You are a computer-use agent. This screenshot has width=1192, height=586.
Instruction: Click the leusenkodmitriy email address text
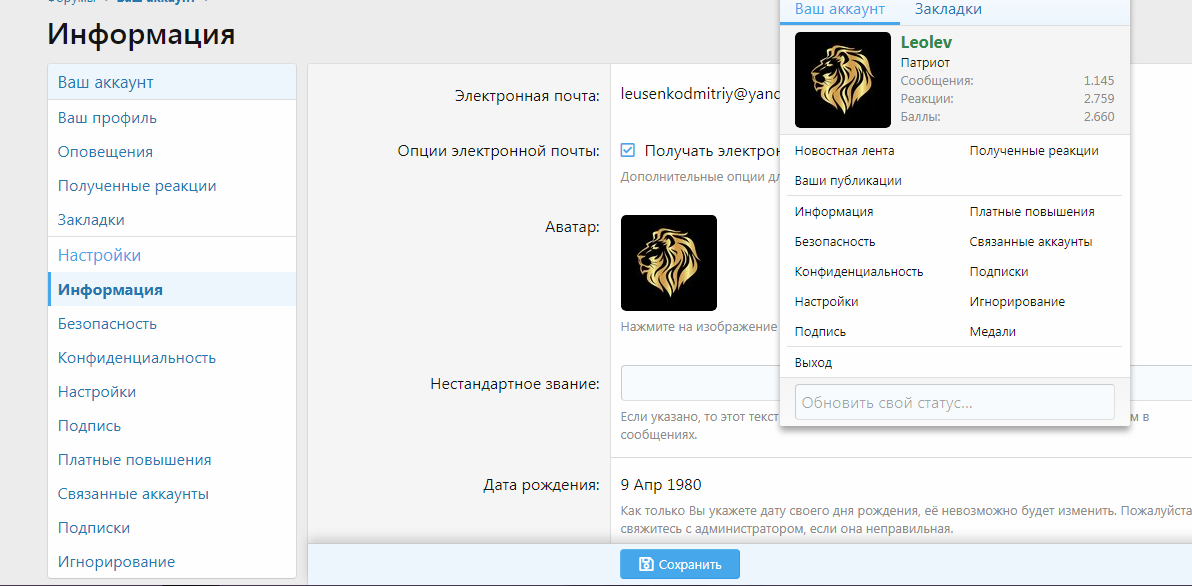tap(700, 94)
